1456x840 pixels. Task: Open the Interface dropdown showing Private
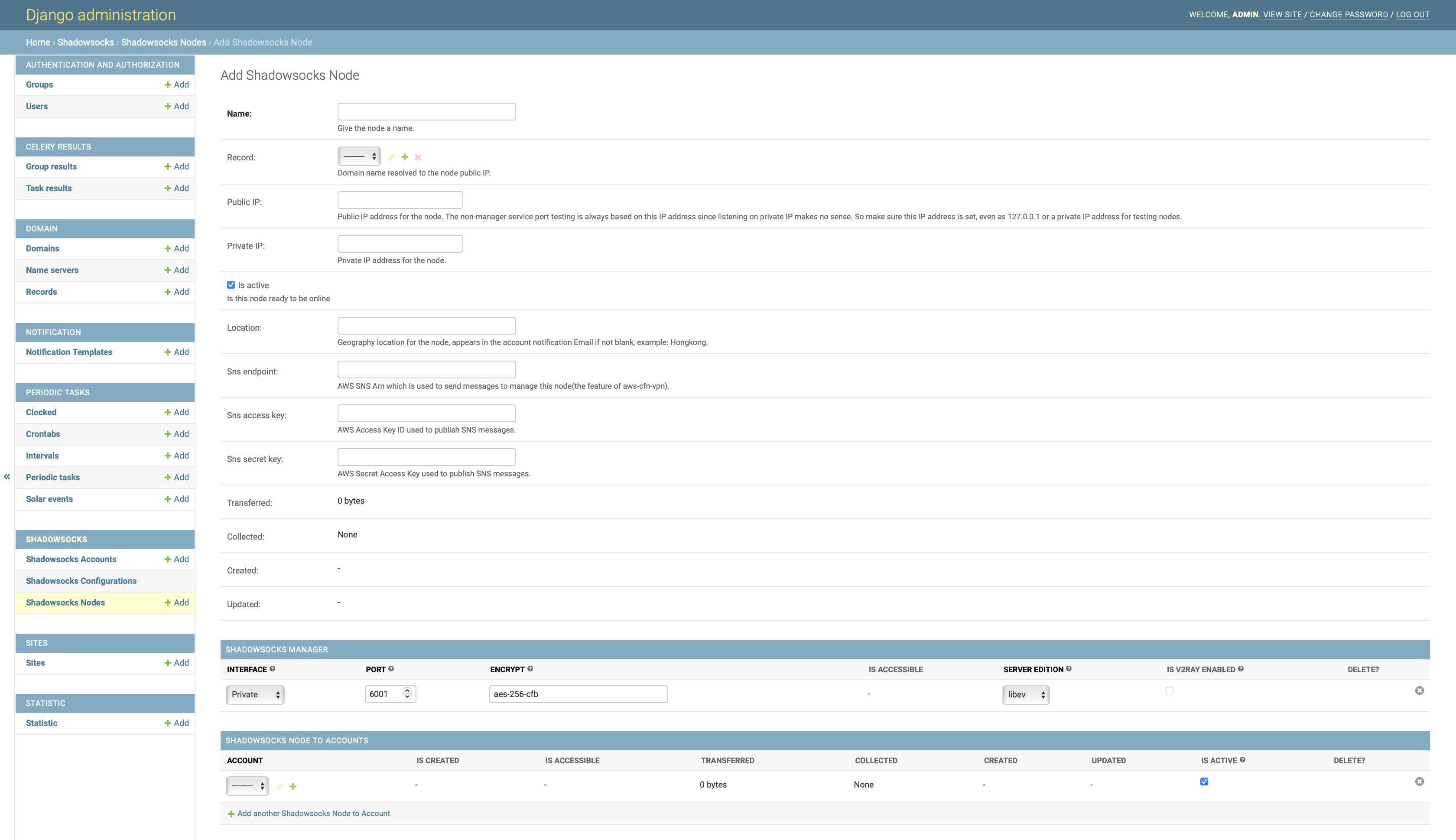(x=255, y=695)
